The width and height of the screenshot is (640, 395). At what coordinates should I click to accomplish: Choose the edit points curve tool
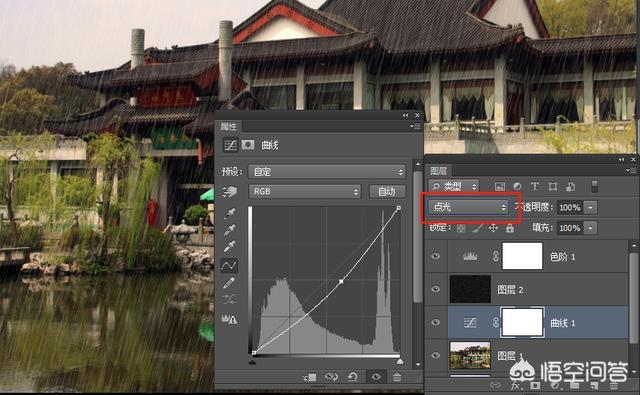pos(229,266)
